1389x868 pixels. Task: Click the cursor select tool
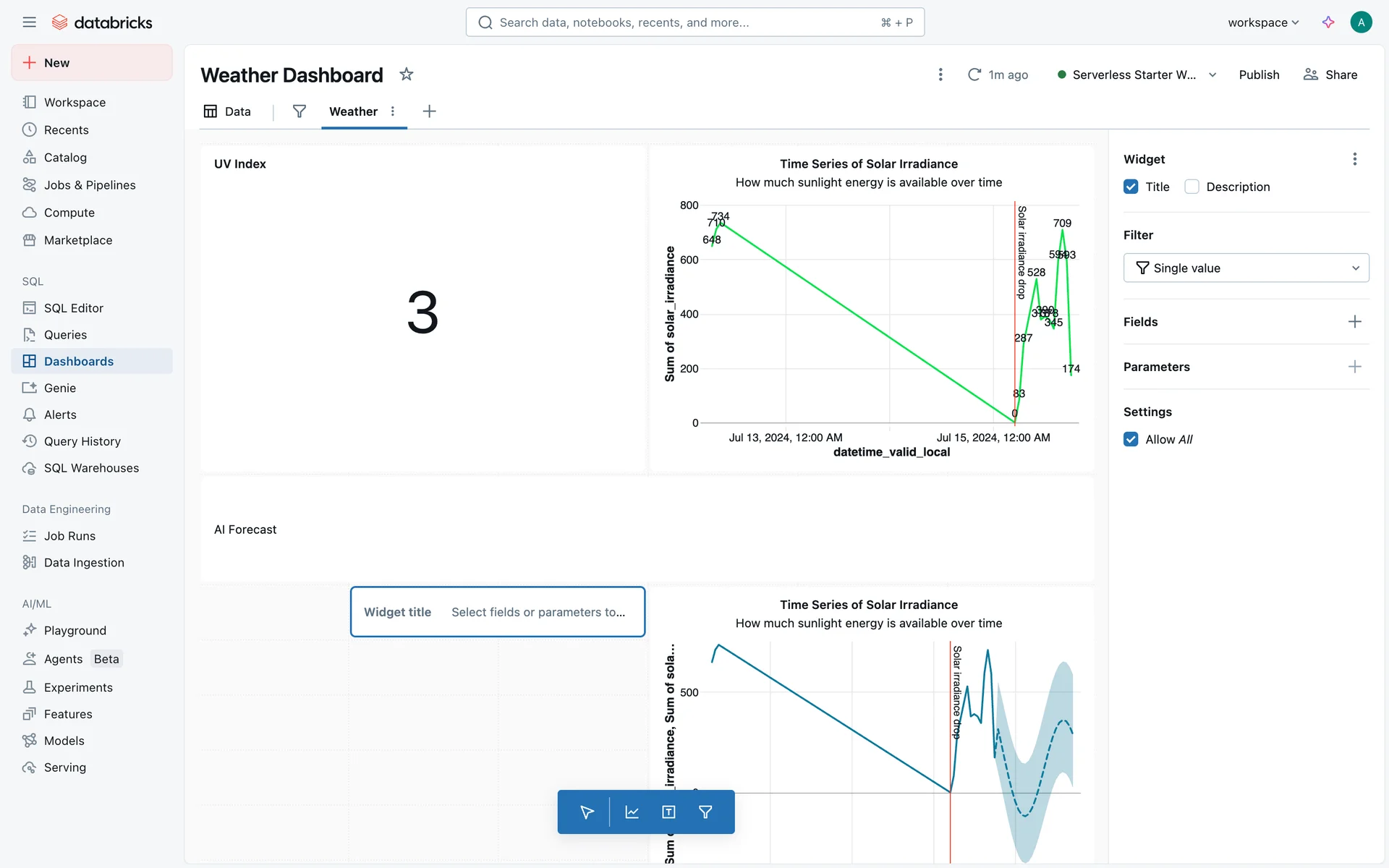587,812
